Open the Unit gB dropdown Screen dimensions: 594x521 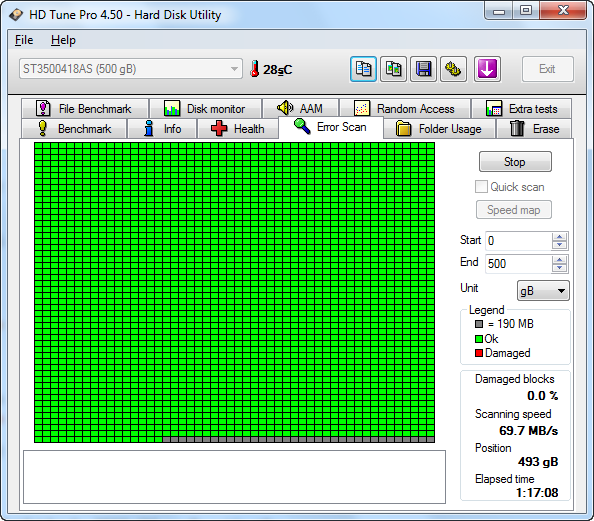(x=543, y=291)
